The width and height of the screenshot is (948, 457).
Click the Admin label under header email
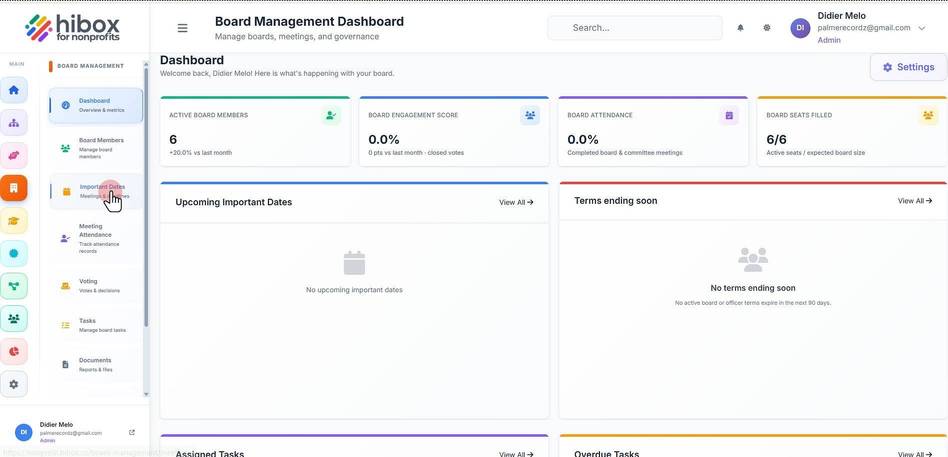pos(829,41)
